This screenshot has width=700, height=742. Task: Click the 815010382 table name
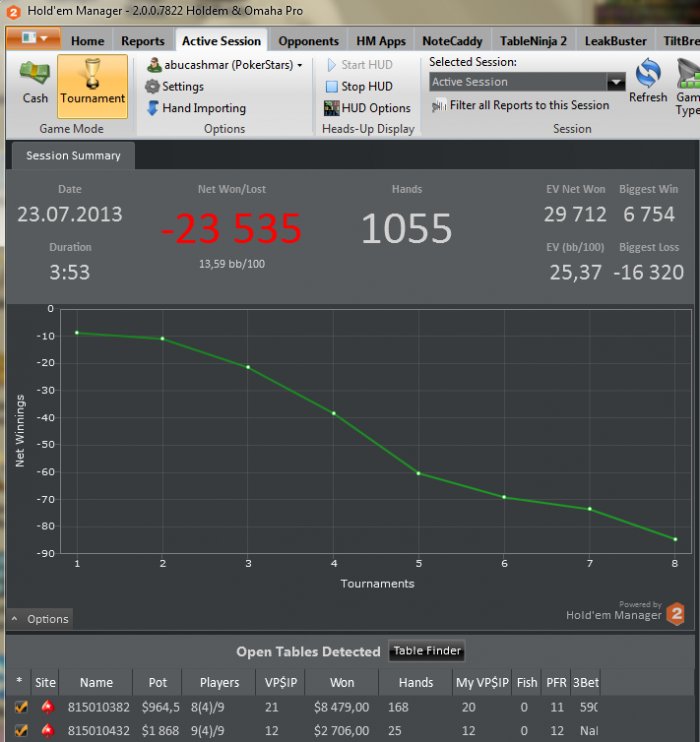point(98,707)
